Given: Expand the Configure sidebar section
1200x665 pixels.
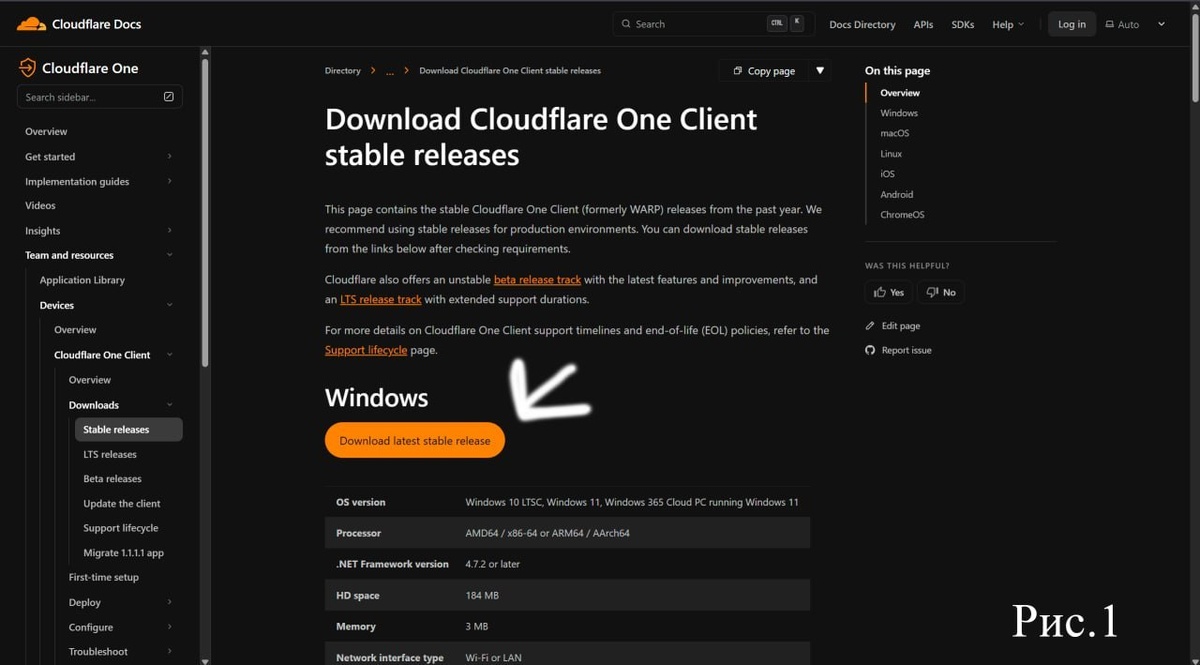Looking at the screenshot, I should tap(169, 627).
